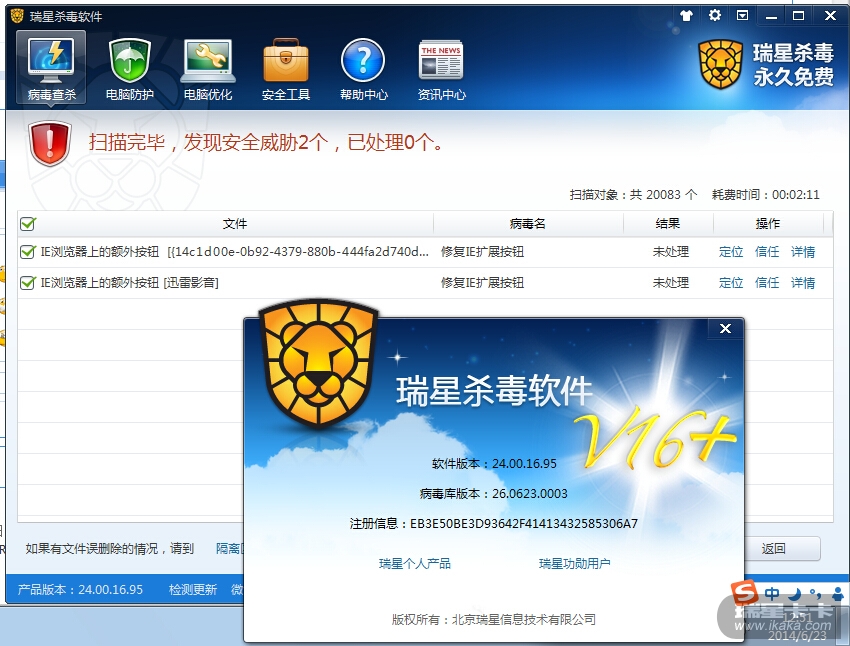Click the 病毒名 column header

point(528,223)
